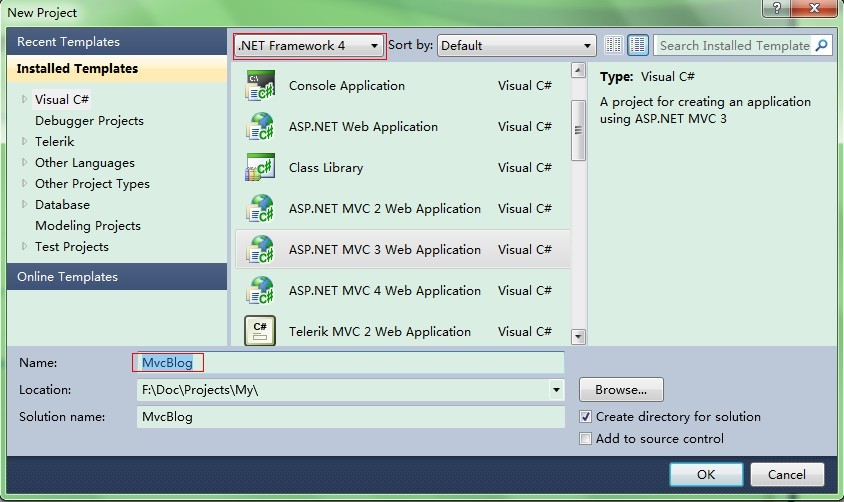Click the Telerik MVC 2 Web Application icon
Screen dimensions: 844x502
(261, 331)
